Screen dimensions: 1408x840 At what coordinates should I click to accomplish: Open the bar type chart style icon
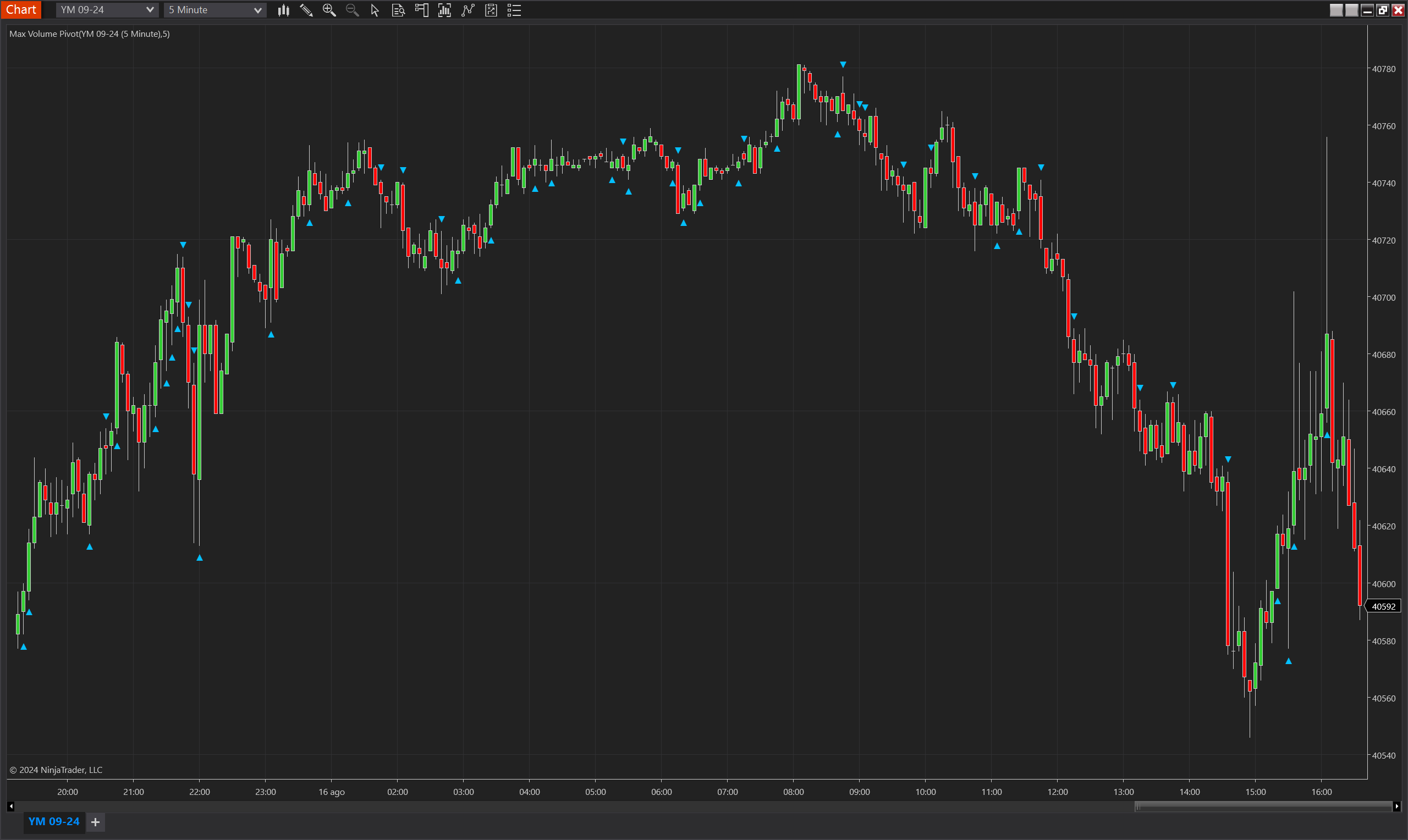click(284, 10)
